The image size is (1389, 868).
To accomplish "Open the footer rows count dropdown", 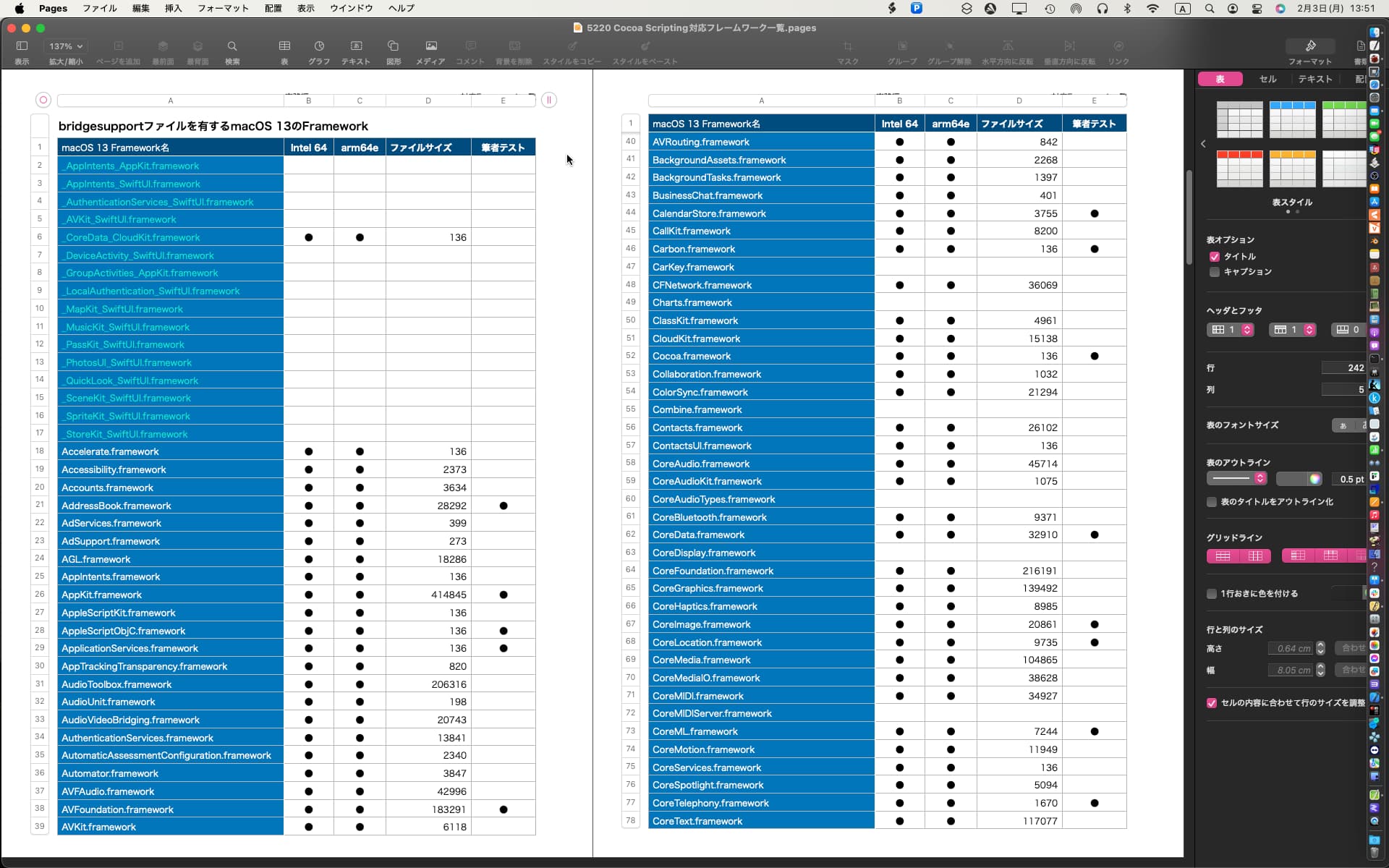I will pos(1348,330).
